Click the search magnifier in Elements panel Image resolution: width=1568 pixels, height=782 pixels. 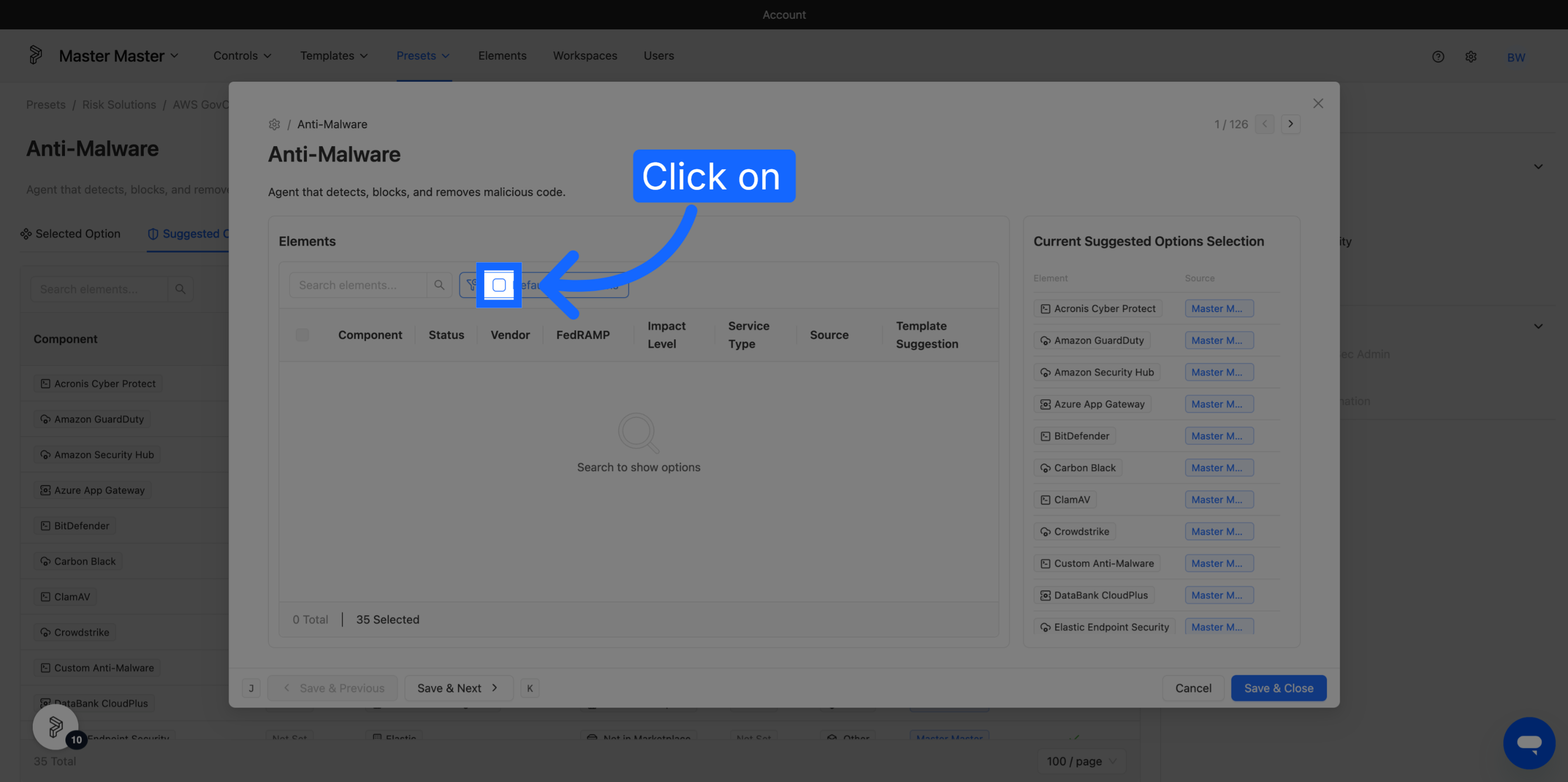(439, 285)
